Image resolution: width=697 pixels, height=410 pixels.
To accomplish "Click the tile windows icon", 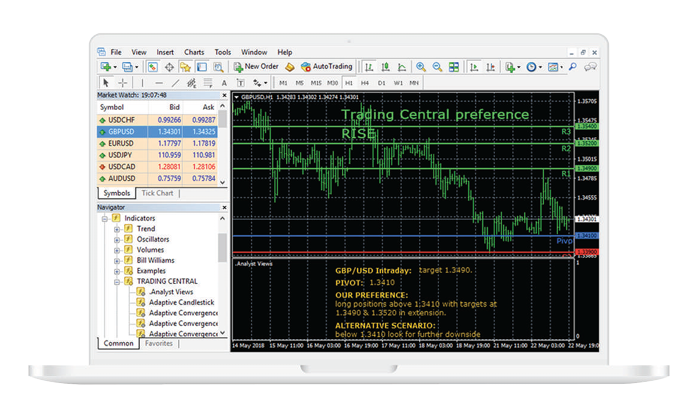I will coord(454,67).
